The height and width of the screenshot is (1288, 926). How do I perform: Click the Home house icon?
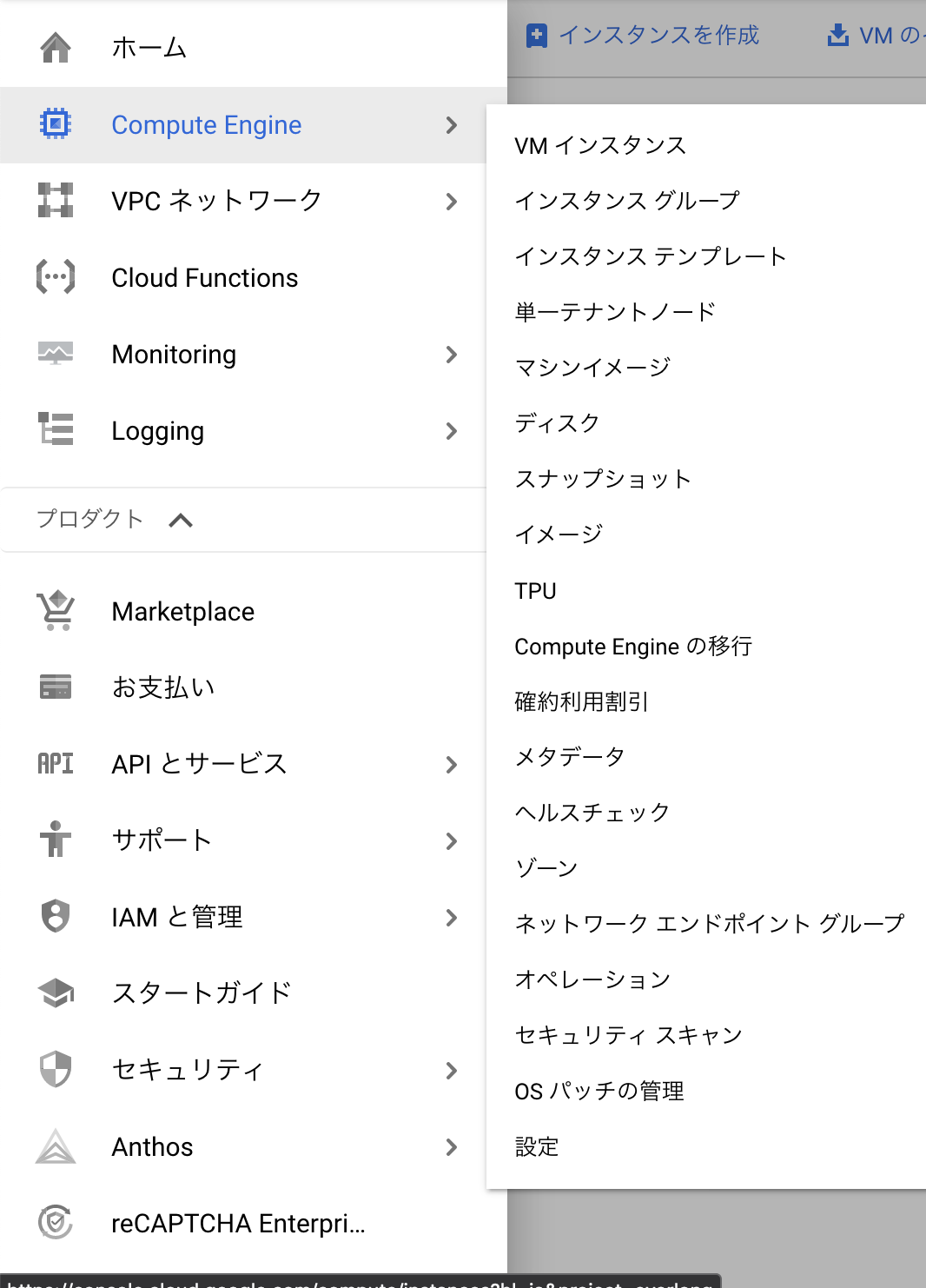pos(56,47)
